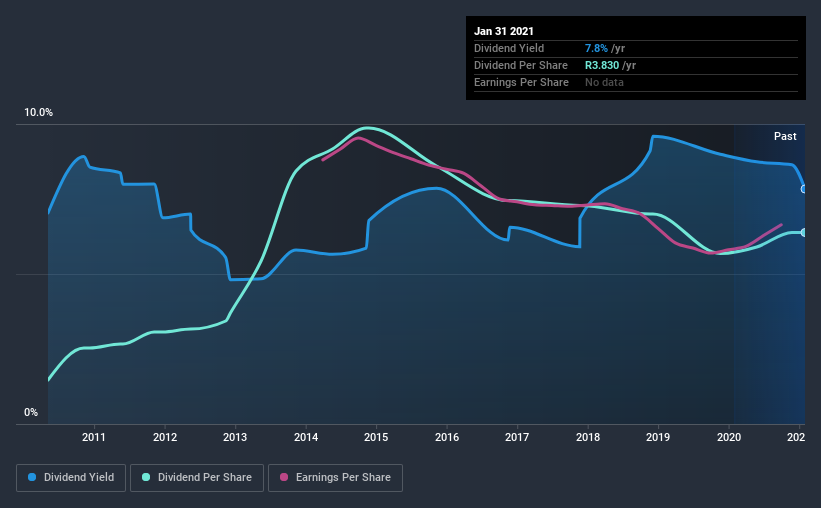The height and width of the screenshot is (508, 821).
Task: Click the 7.8% dividend yield value
Action: [x=596, y=48]
